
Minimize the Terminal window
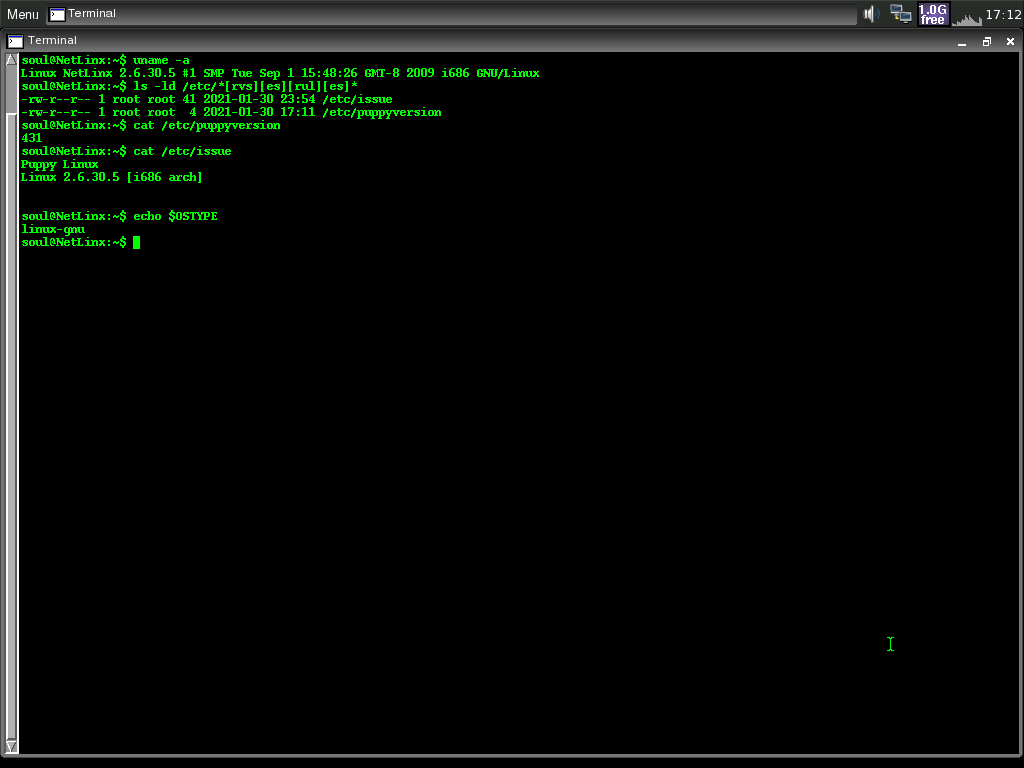961,42
